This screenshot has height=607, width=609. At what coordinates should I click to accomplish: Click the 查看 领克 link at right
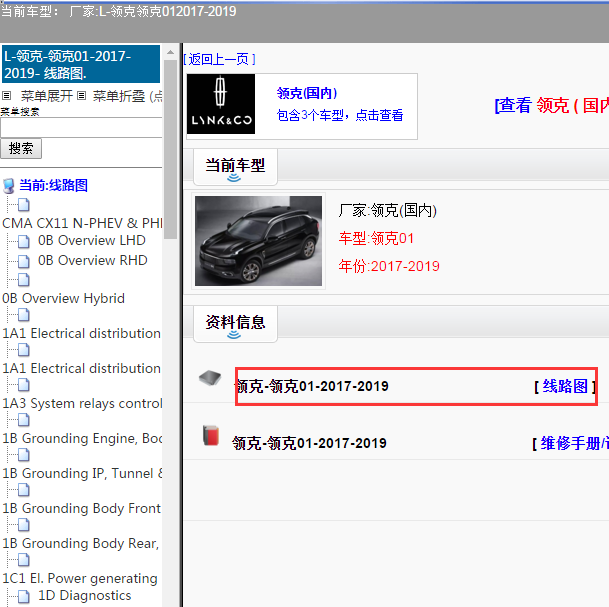[552, 106]
